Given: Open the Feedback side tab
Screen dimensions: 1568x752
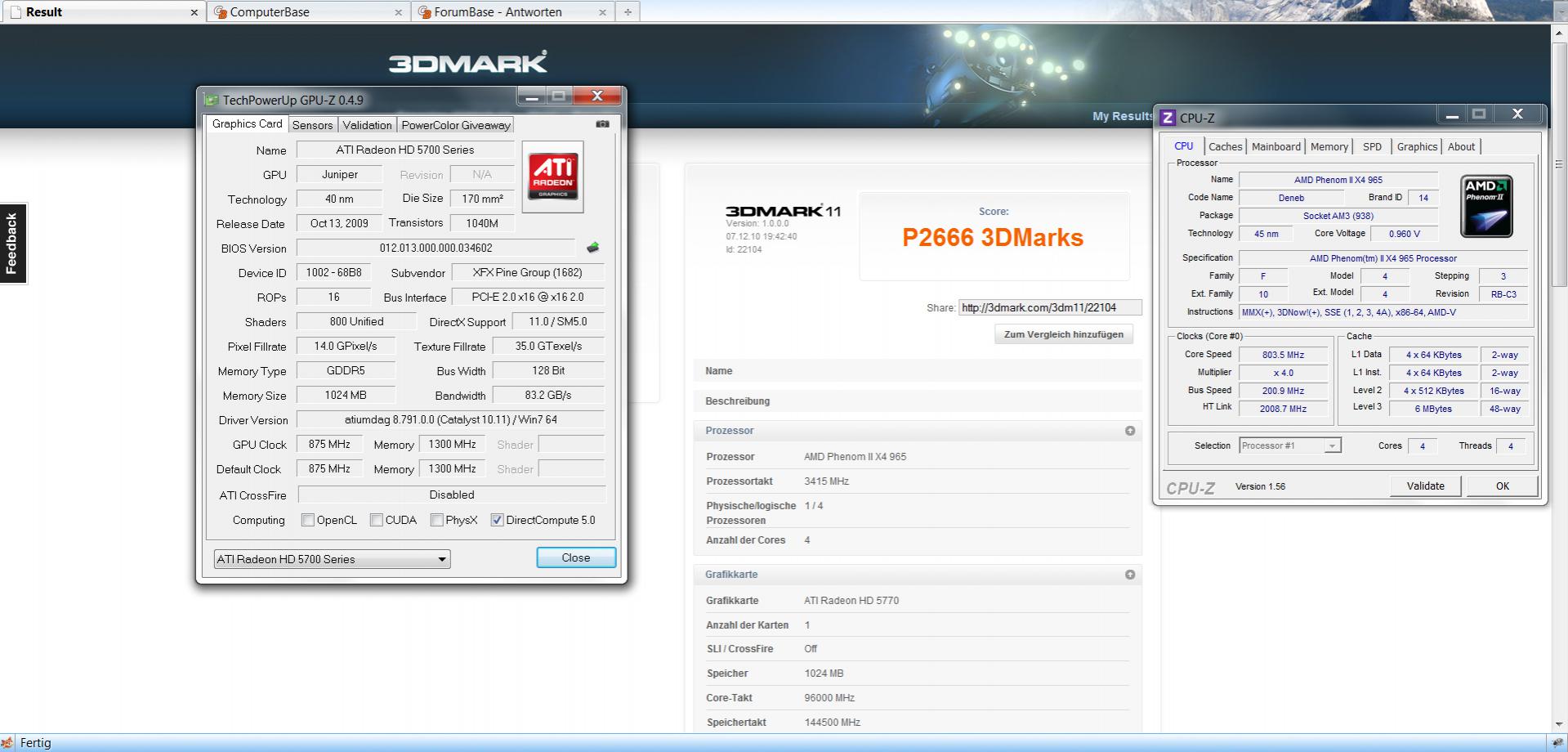Looking at the screenshot, I should (13, 244).
